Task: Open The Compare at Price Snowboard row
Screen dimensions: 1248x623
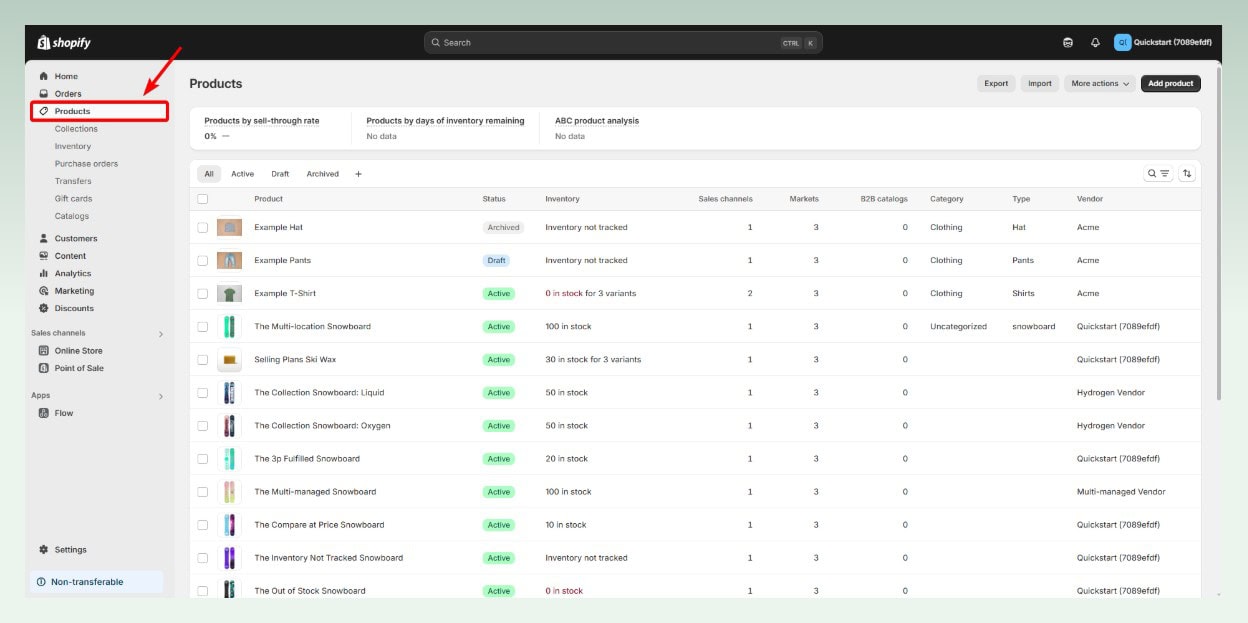Action: 695,525
